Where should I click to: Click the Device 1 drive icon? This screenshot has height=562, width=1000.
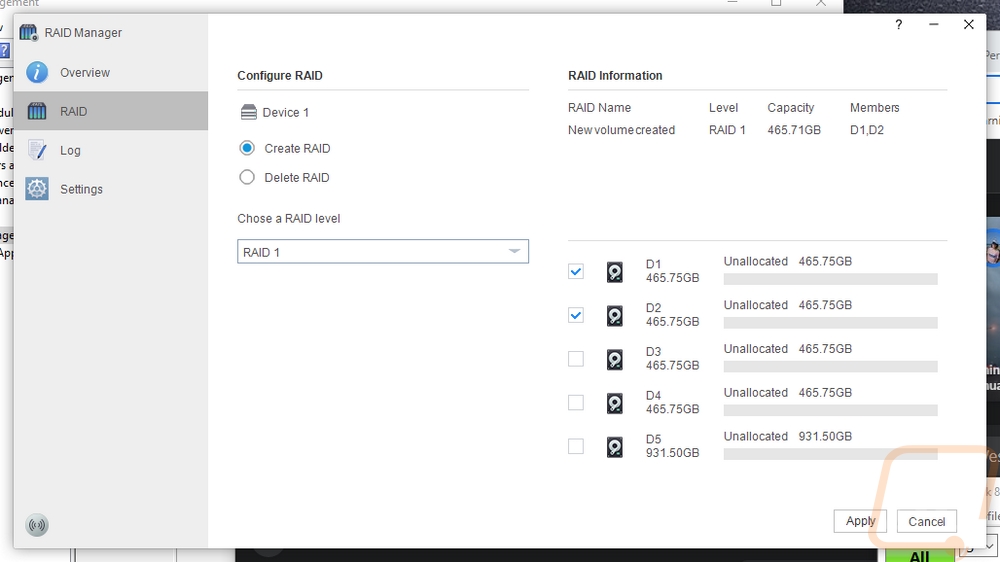point(249,112)
